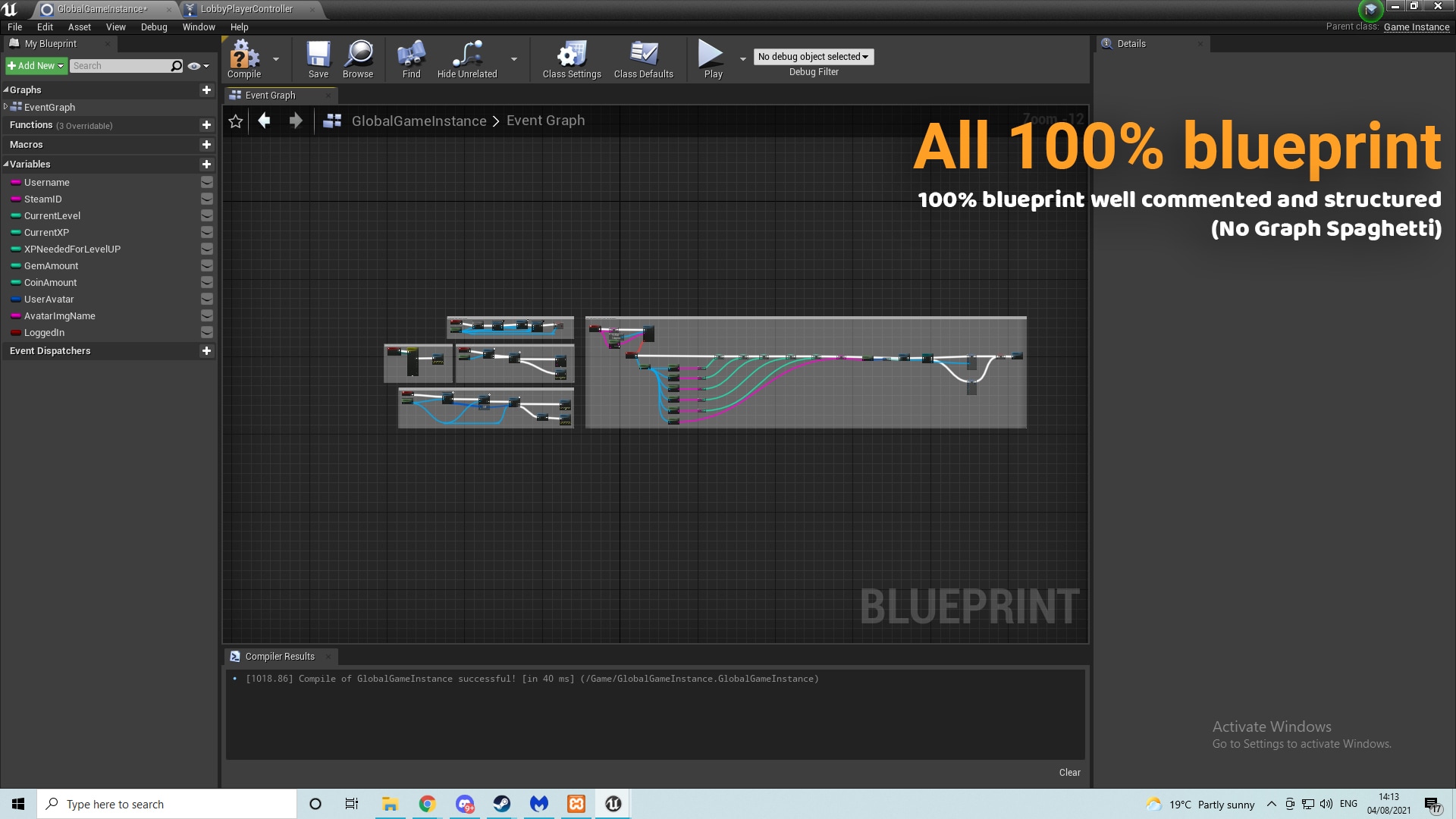Open Play options dropdown arrow
Image resolution: width=1456 pixels, height=819 pixels.
click(x=743, y=59)
